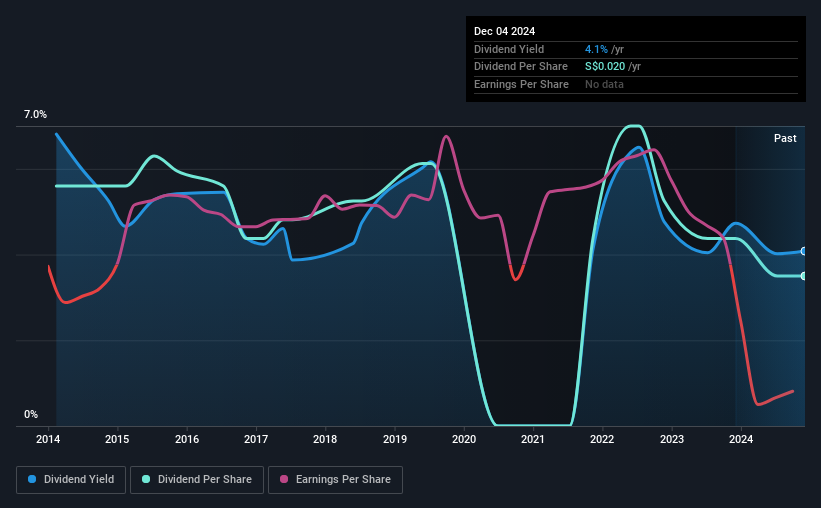The image size is (821, 508).
Task: Click the 2015 x-axis label
Action: pos(117,439)
